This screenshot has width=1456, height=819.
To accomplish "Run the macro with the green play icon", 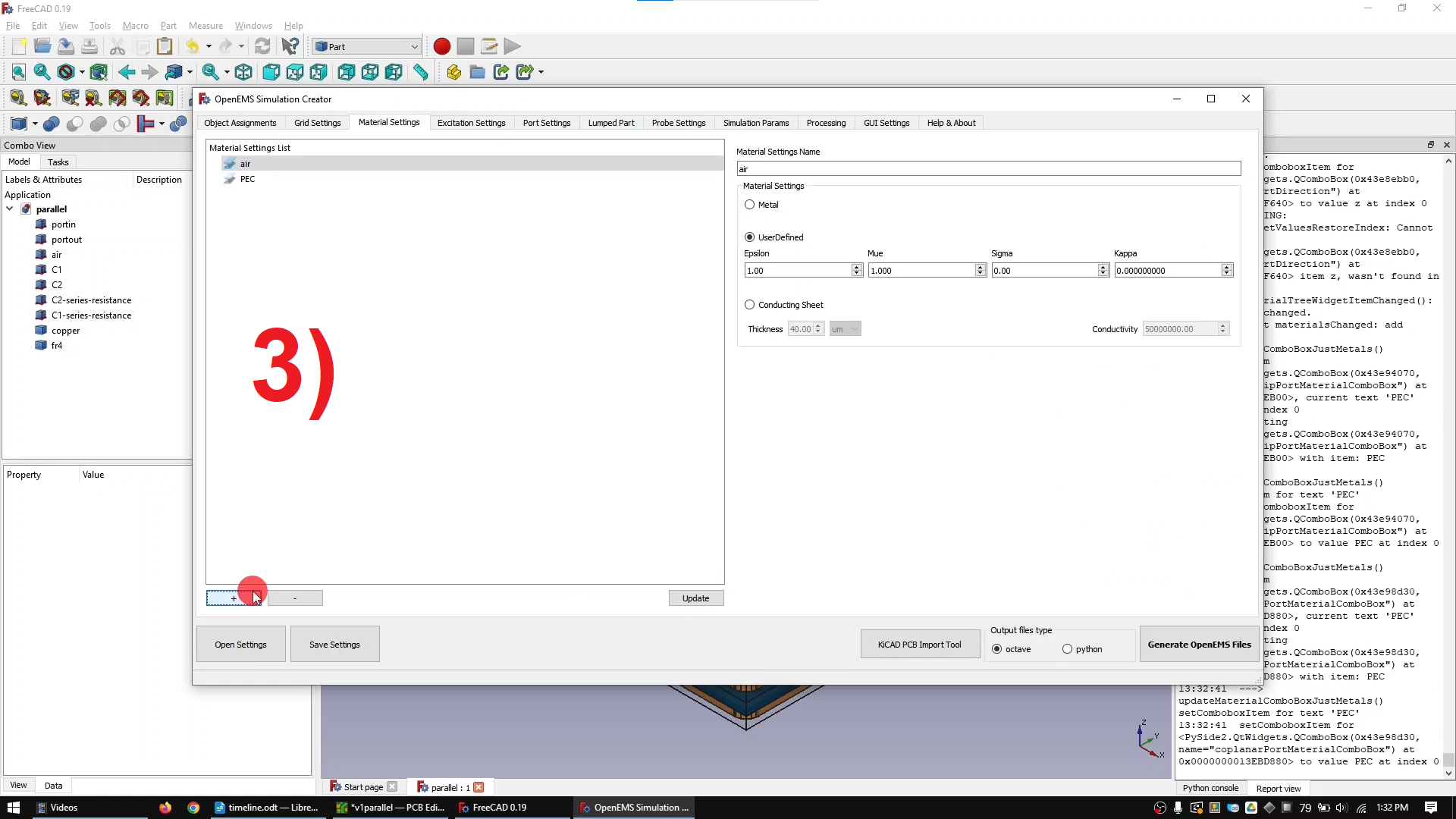I will [513, 46].
